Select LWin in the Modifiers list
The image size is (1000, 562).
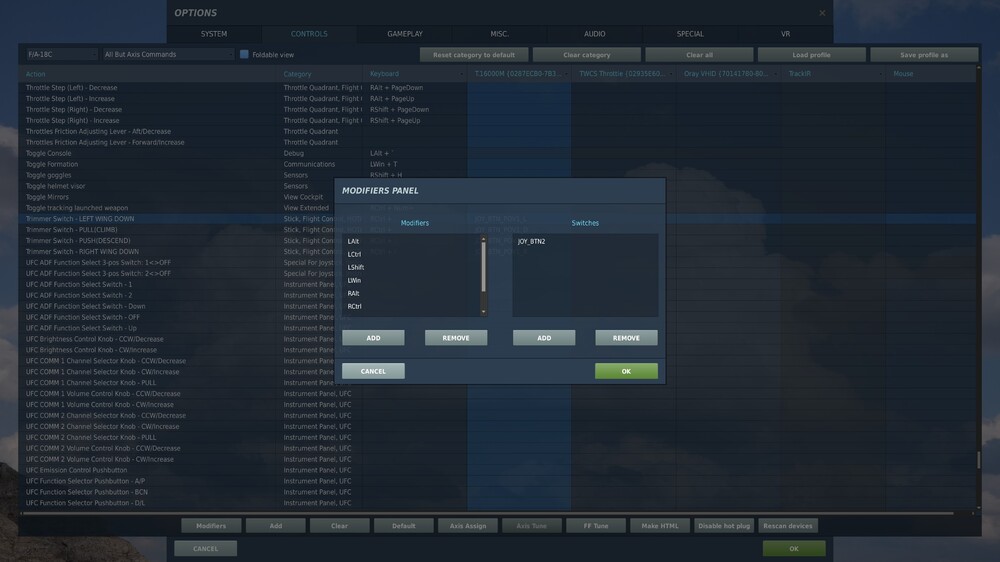[x=411, y=280]
